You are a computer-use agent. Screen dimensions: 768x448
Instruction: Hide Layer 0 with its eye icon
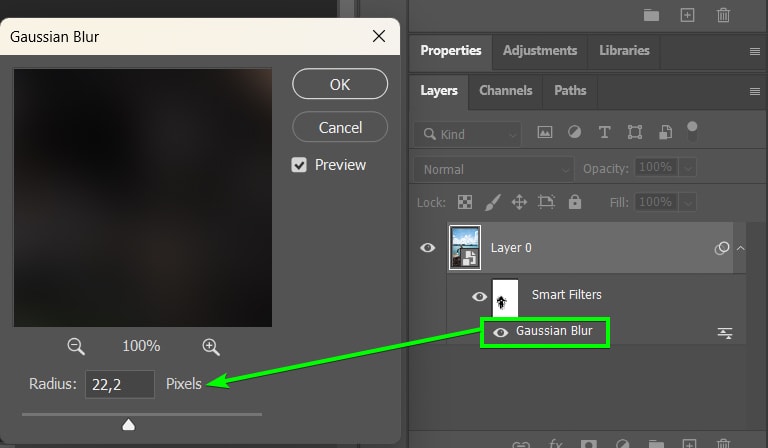428,248
